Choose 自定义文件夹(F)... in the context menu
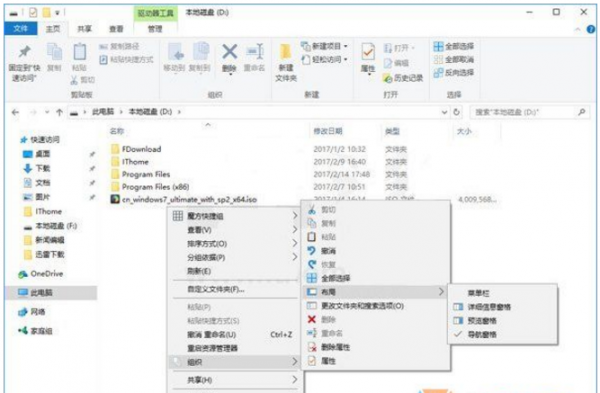The height and width of the screenshot is (393, 600). point(234,289)
